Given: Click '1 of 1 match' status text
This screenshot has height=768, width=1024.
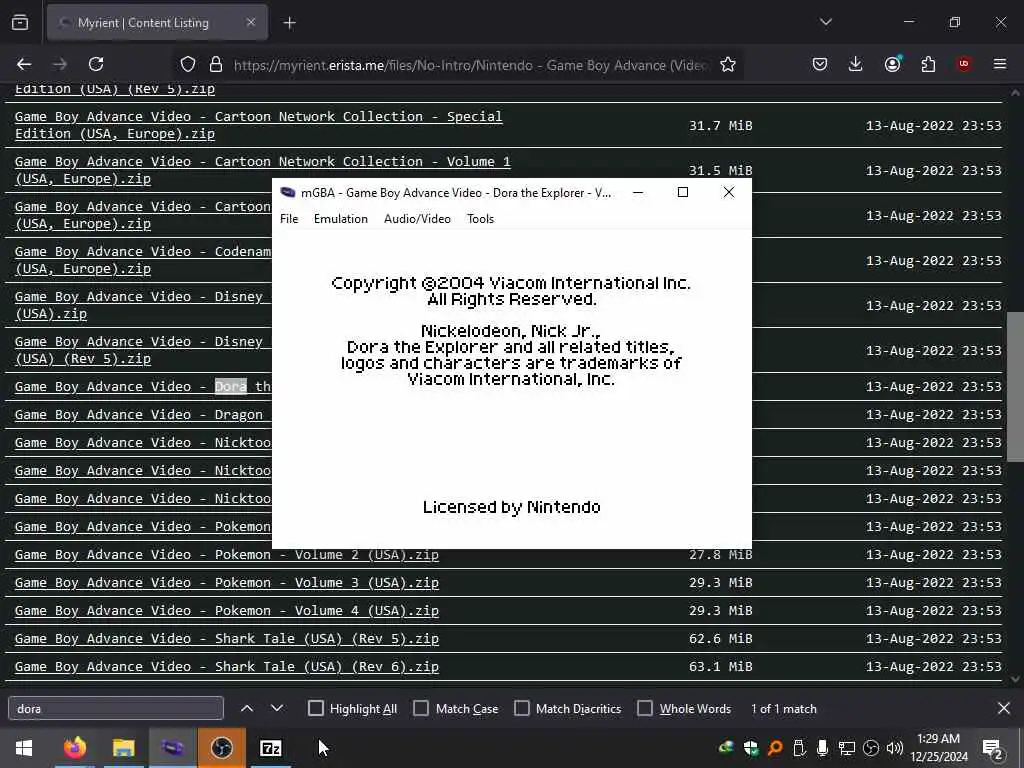Looking at the screenshot, I should pyautogui.click(x=784, y=709).
